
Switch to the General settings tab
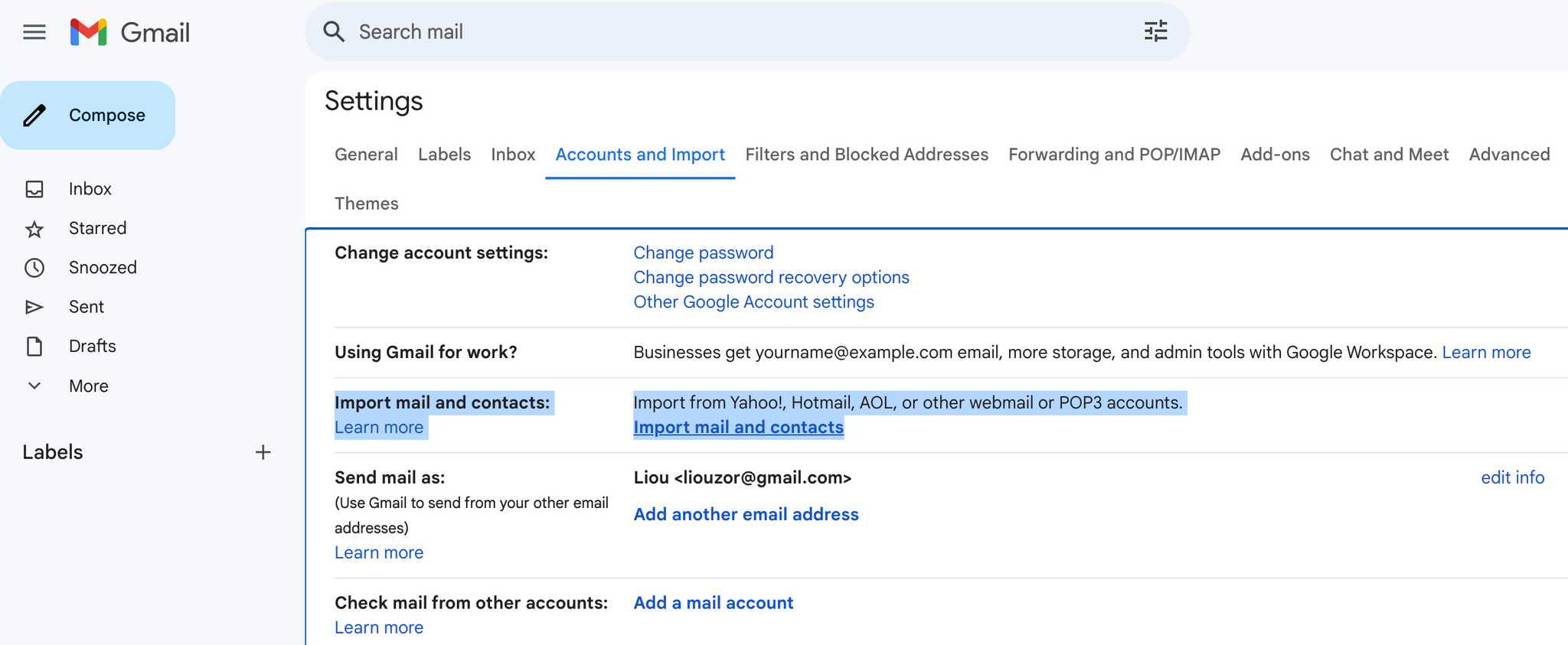pos(366,155)
